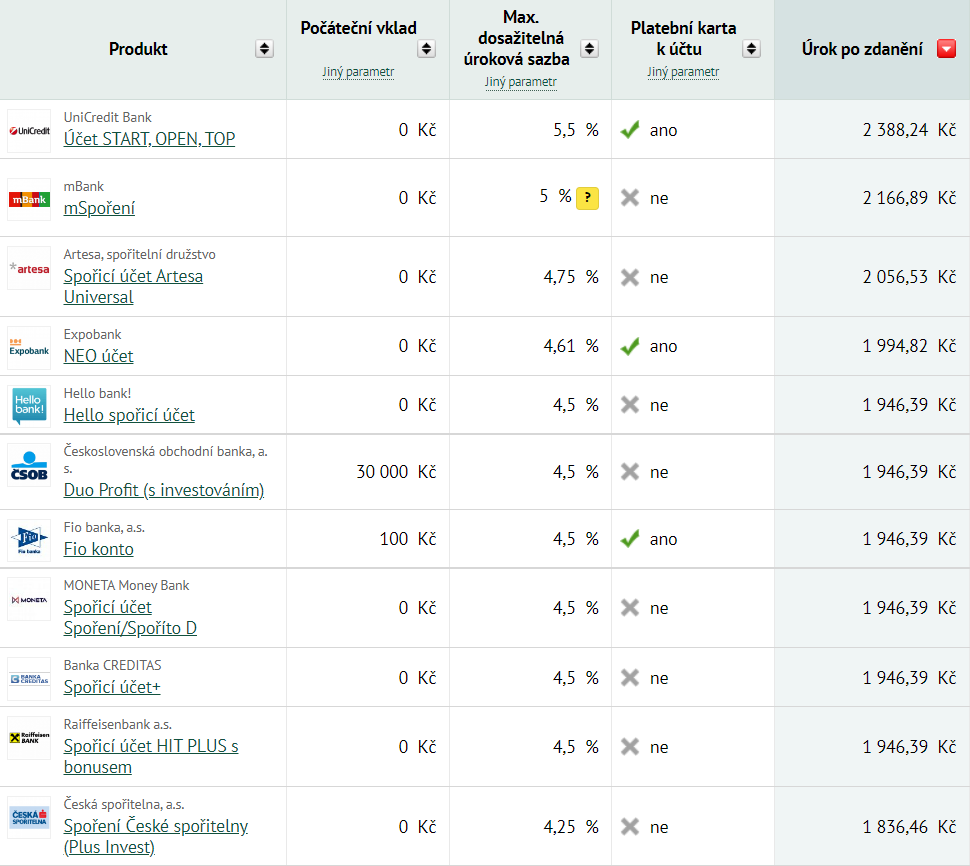
Task: Click the Fio banka logo
Action: click(x=29, y=541)
